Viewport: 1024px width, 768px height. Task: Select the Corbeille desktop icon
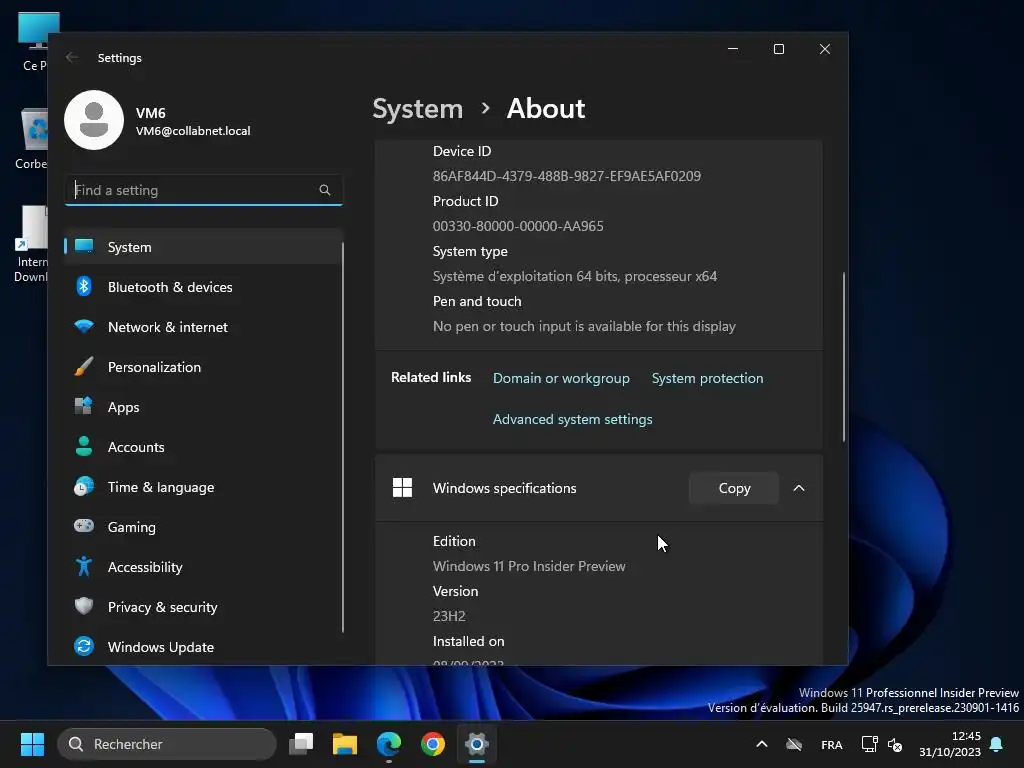point(33,139)
